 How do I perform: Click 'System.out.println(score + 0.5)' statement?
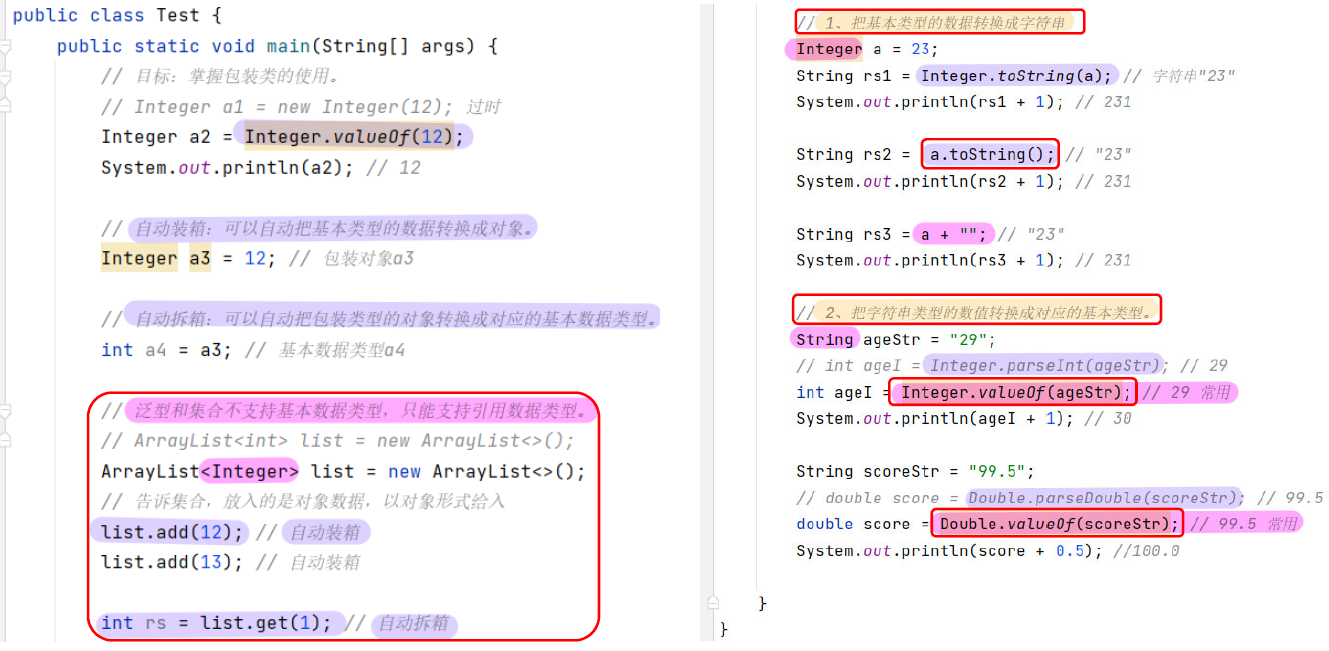click(x=950, y=550)
